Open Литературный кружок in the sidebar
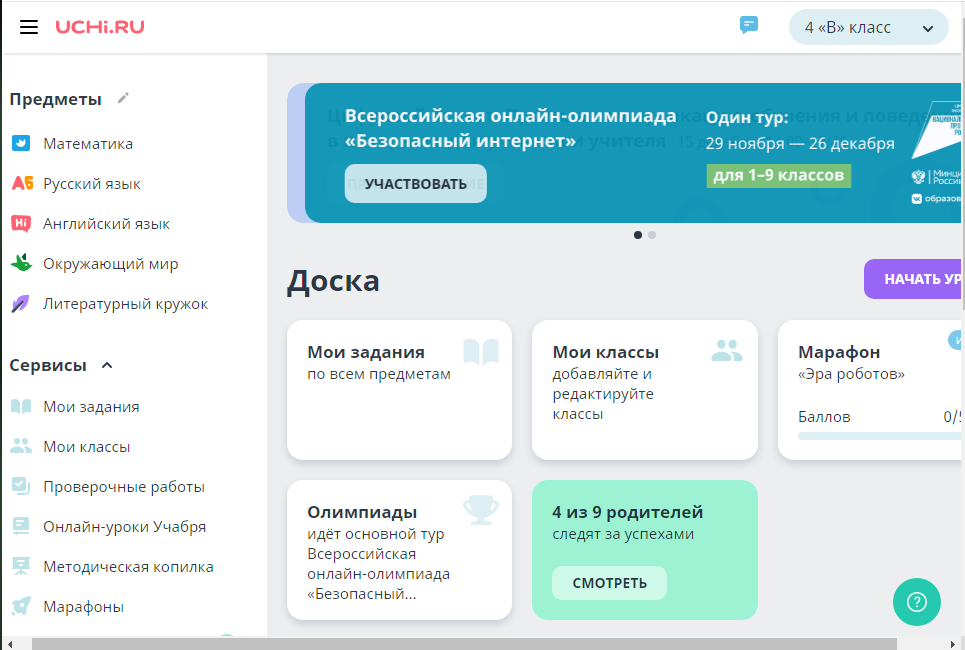 (125, 303)
